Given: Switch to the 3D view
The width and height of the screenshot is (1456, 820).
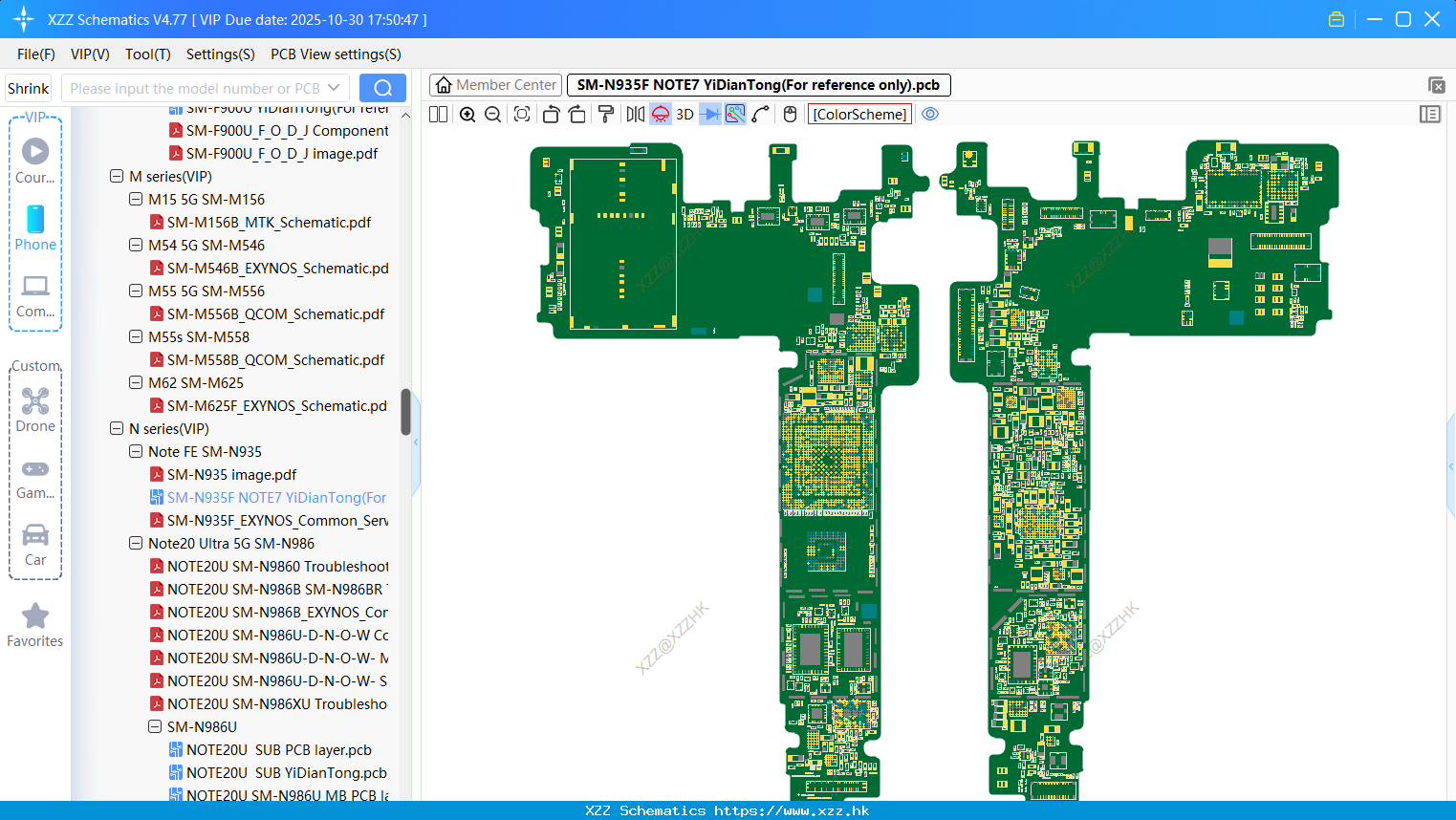Looking at the screenshot, I should point(685,114).
